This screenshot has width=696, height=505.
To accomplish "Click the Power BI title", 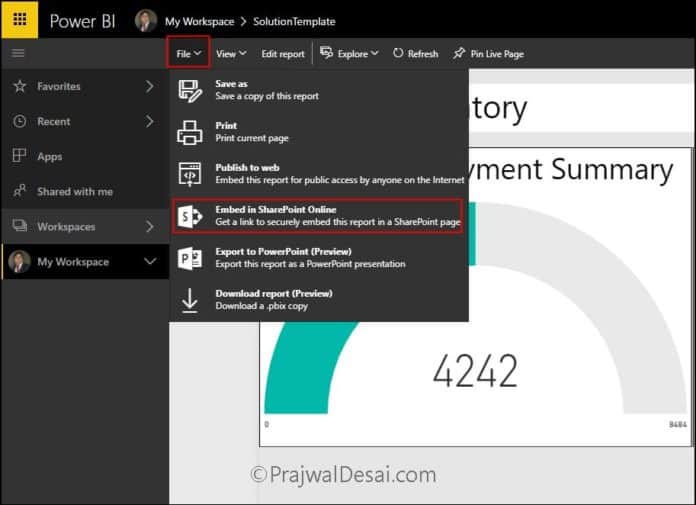I will 83,21.
